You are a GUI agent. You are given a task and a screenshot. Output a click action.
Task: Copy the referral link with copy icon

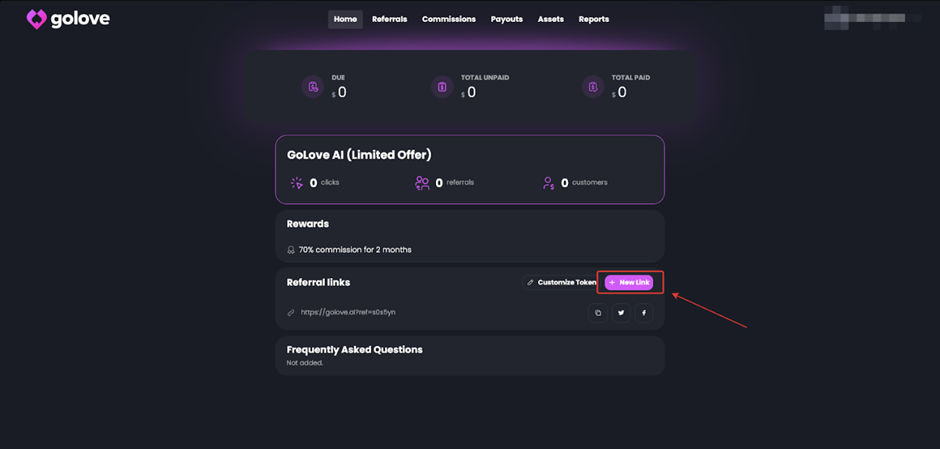pyautogui.click(x=598, y=313)
